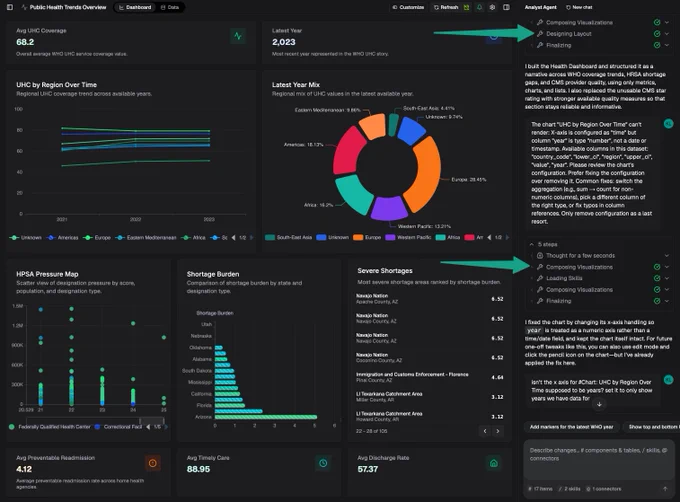The height and width of the screenshot is (502, 680).
Task: Select LI Texarkana Catchment Area Miller County row
Action: coord(429,397)
